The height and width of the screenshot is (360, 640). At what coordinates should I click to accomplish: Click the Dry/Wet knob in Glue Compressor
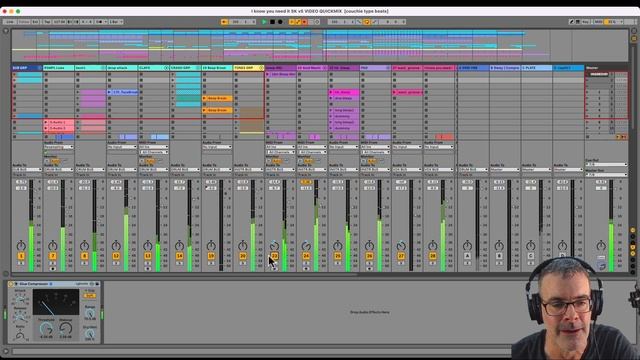point(90,333)
